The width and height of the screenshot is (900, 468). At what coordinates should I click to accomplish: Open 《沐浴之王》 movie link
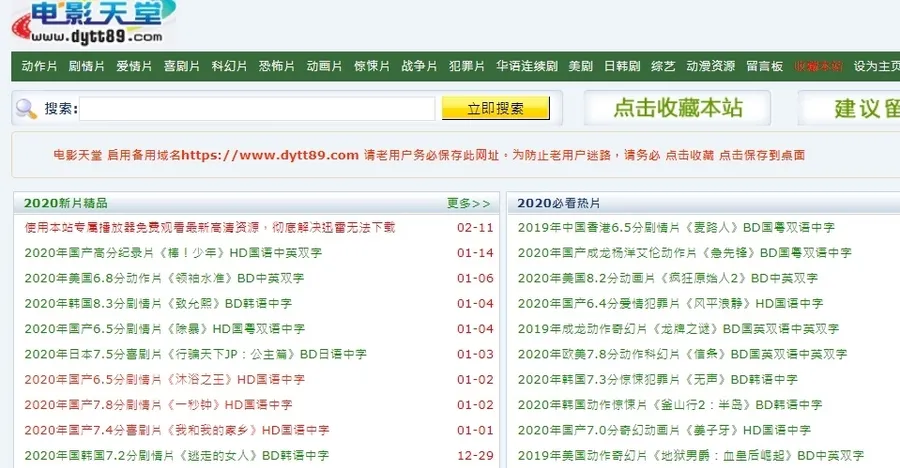tap(165, 379)
